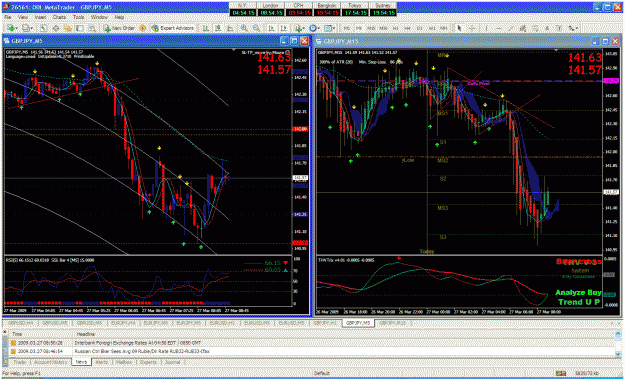Image resolution: width=625 pixels, height=379 pixels.
Task: Open the Insert menu
Action: [x=40, y=18]
